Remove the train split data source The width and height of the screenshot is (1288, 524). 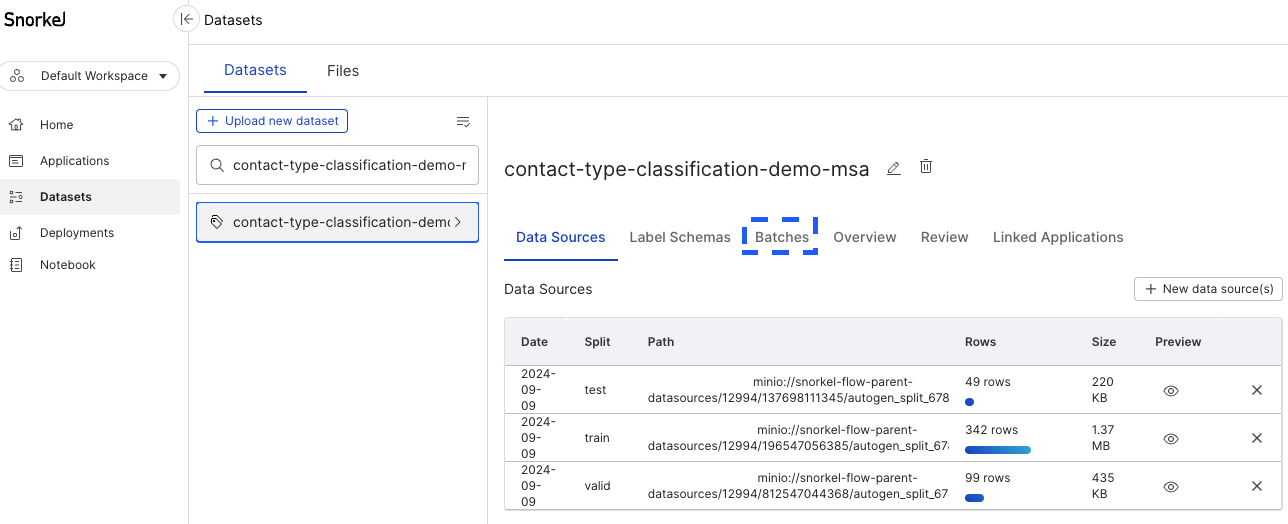[x=1257, y=438]
